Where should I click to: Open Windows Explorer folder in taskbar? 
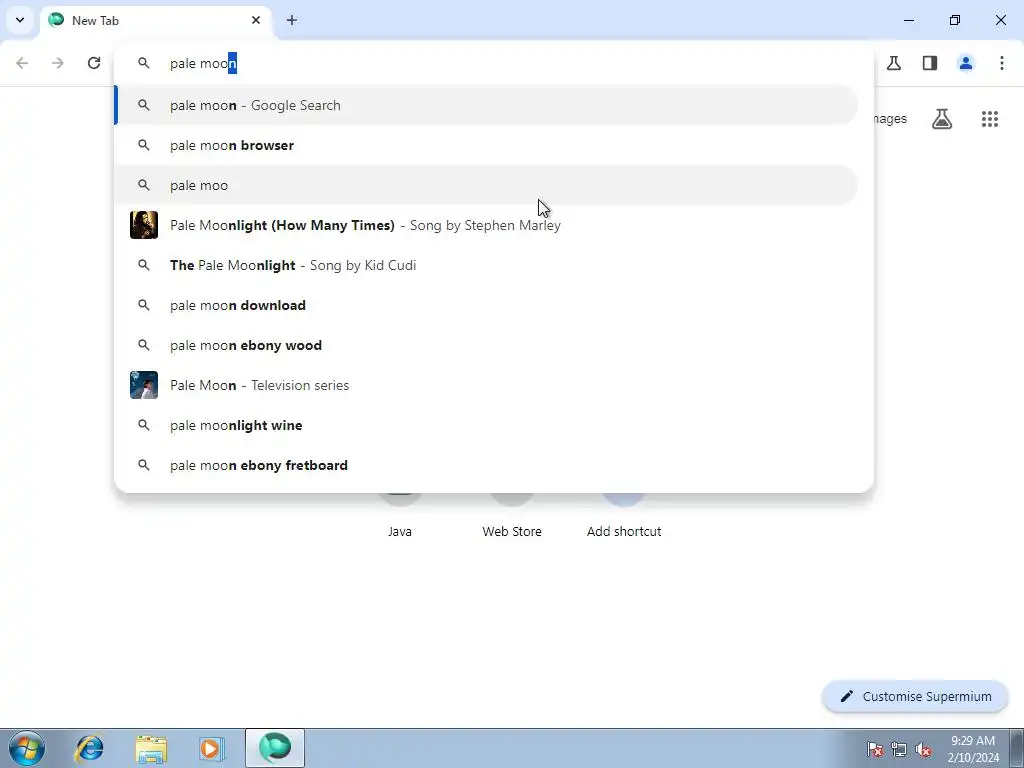click(151, 748)
